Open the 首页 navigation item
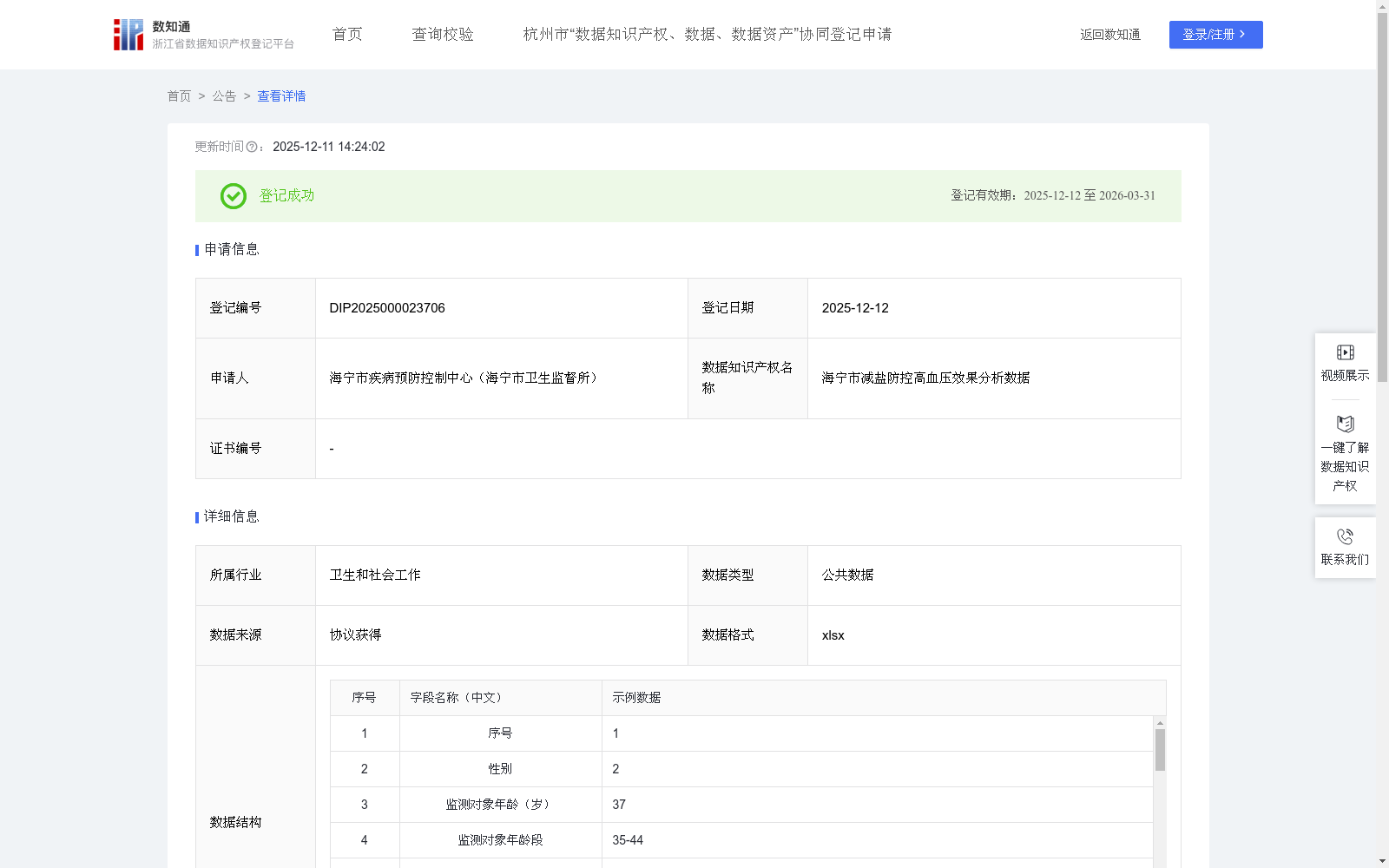This screenshot has width=1389, height=868. pyautogui.click(x=347, y=35)
